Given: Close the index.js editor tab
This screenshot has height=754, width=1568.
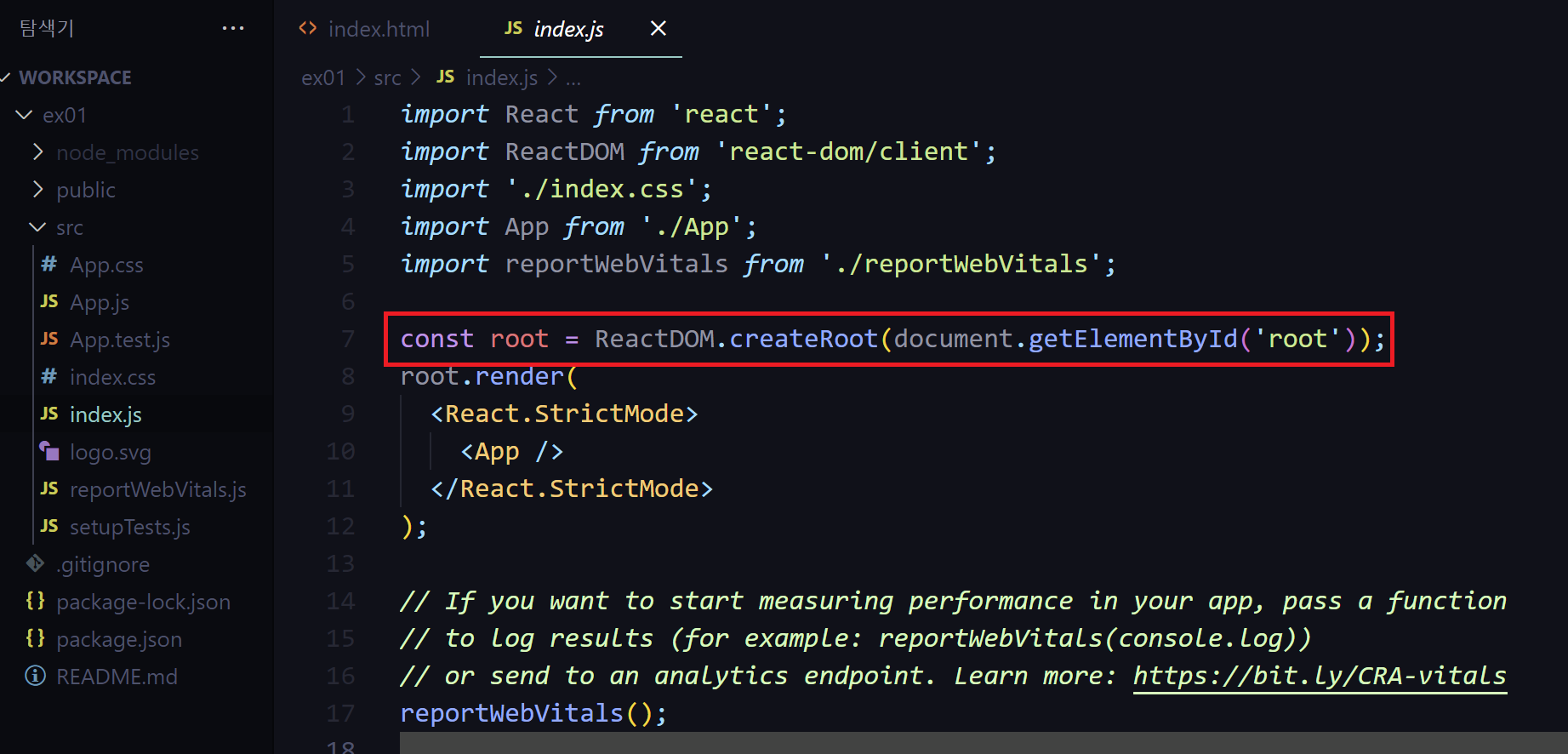Looking at the screenshot, I should pyautogui.click(x=658, y=29).
